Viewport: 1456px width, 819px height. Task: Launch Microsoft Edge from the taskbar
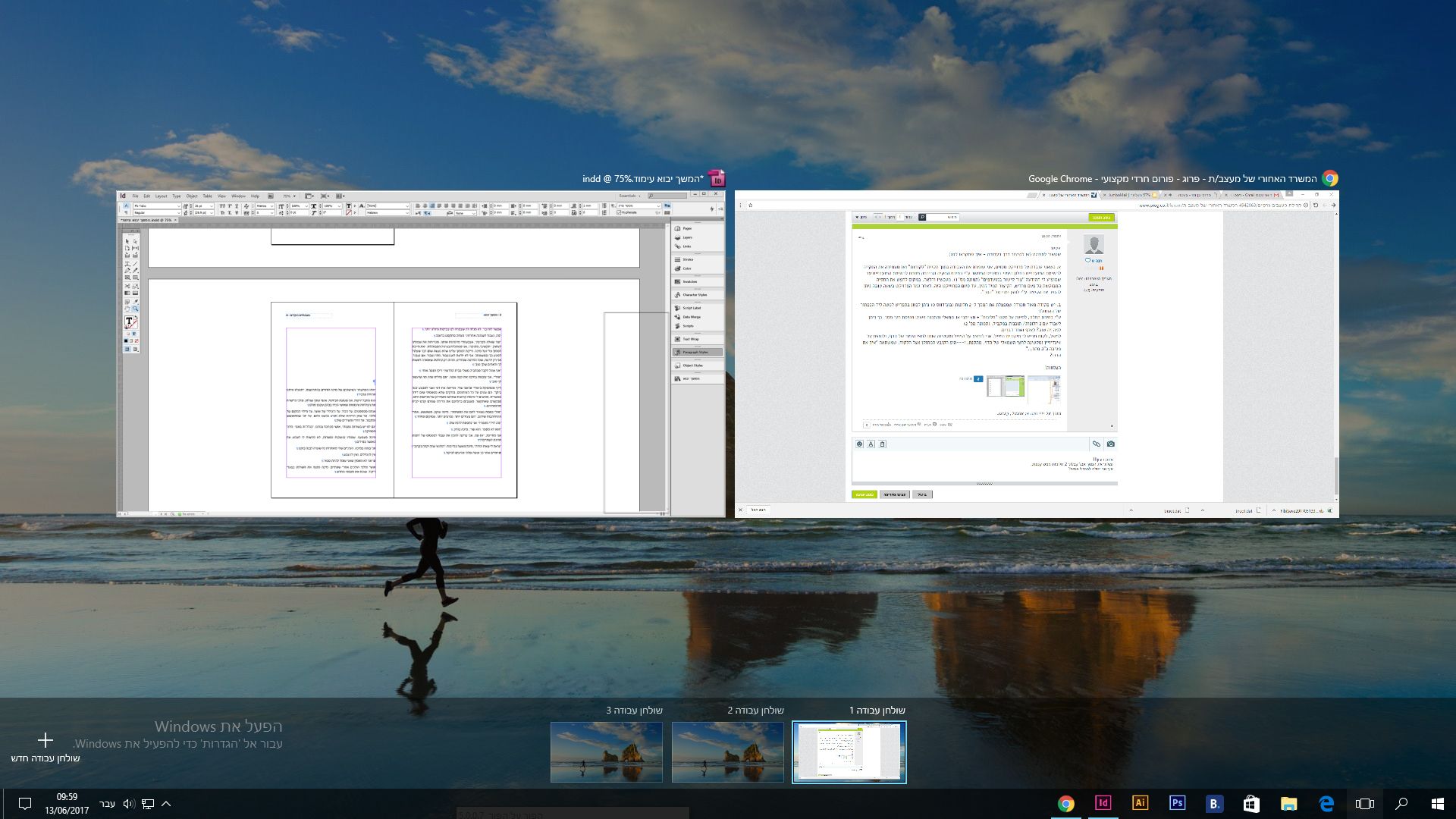1326,804
